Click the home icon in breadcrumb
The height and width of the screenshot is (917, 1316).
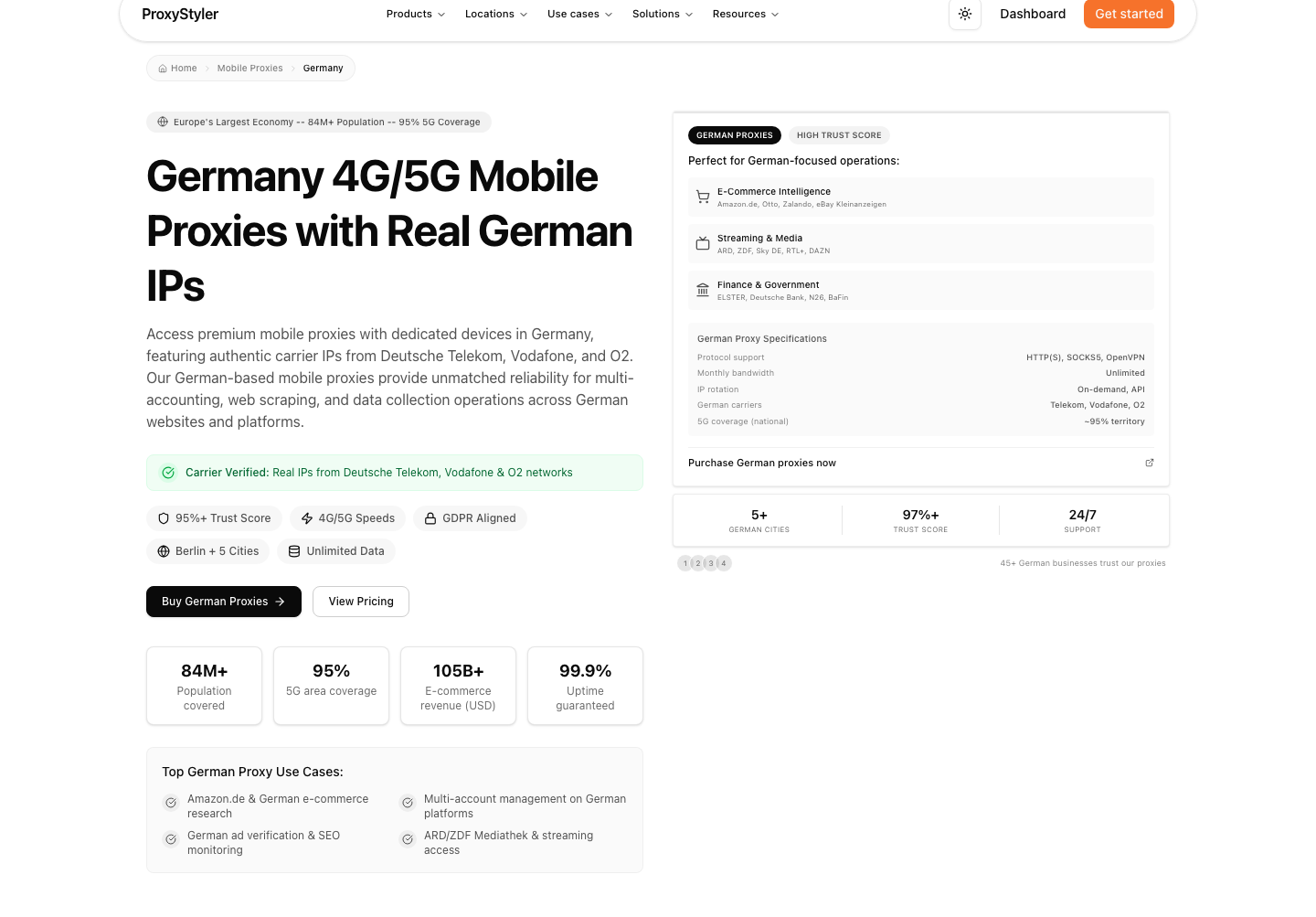tap(163, 69)
